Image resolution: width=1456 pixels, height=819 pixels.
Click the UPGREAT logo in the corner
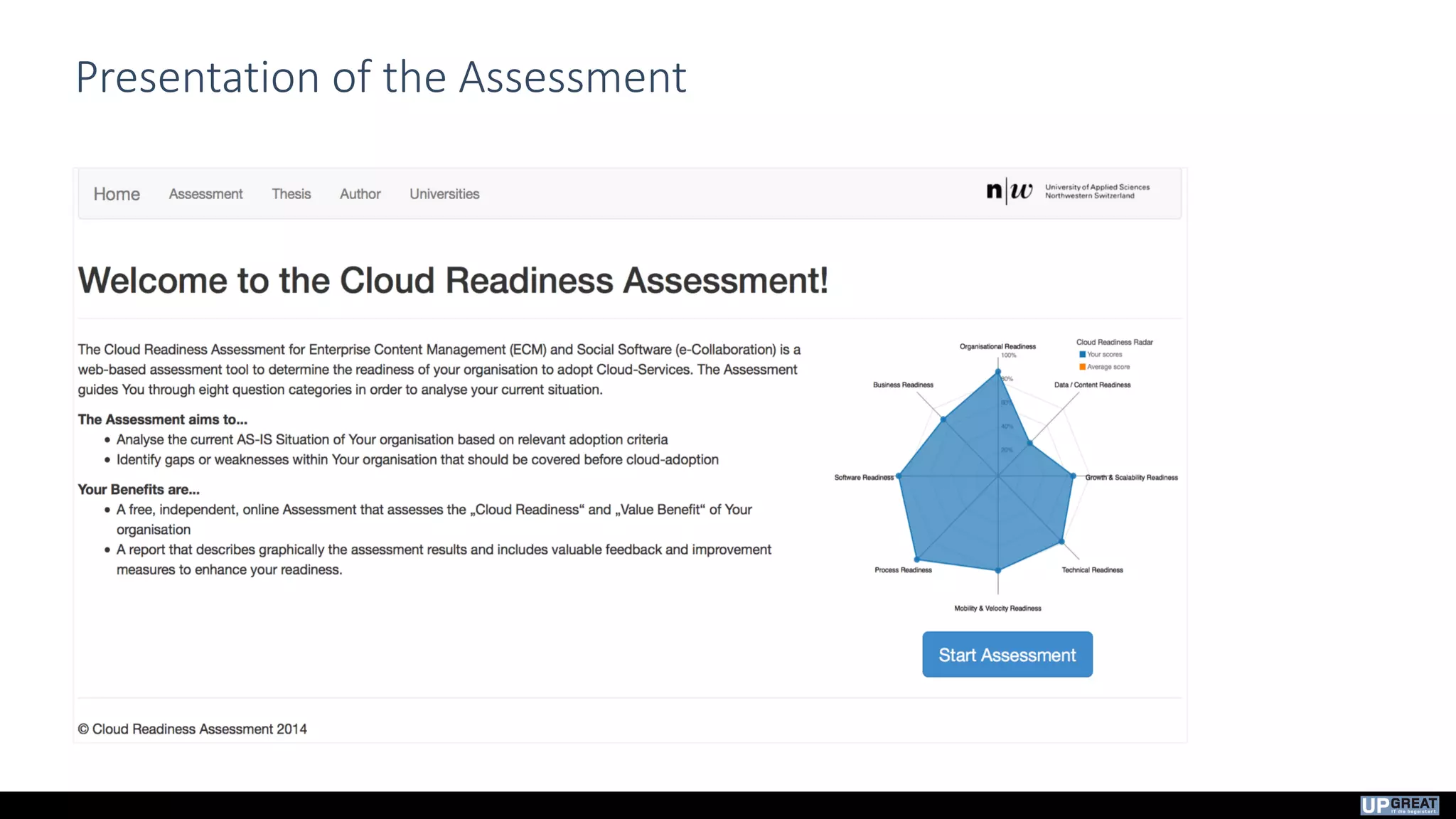[x=1399, y=805]
